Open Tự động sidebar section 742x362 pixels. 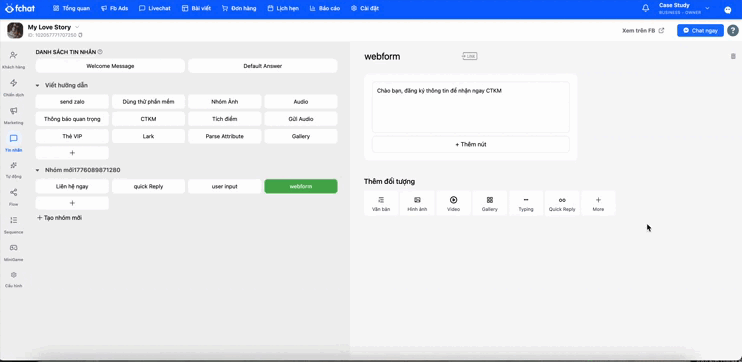pos(14,169)
